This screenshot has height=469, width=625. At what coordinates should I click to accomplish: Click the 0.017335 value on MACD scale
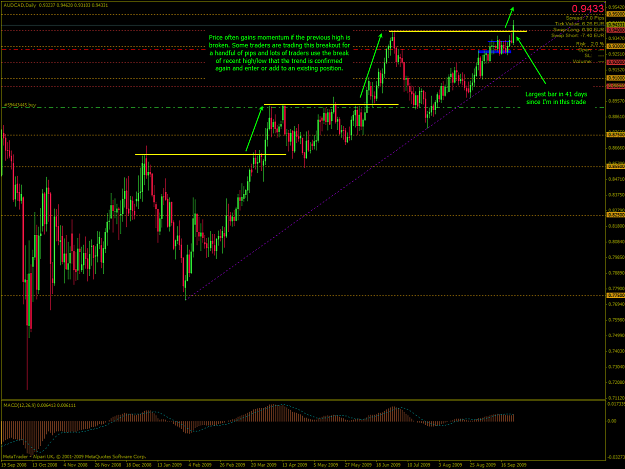point(615,404)
